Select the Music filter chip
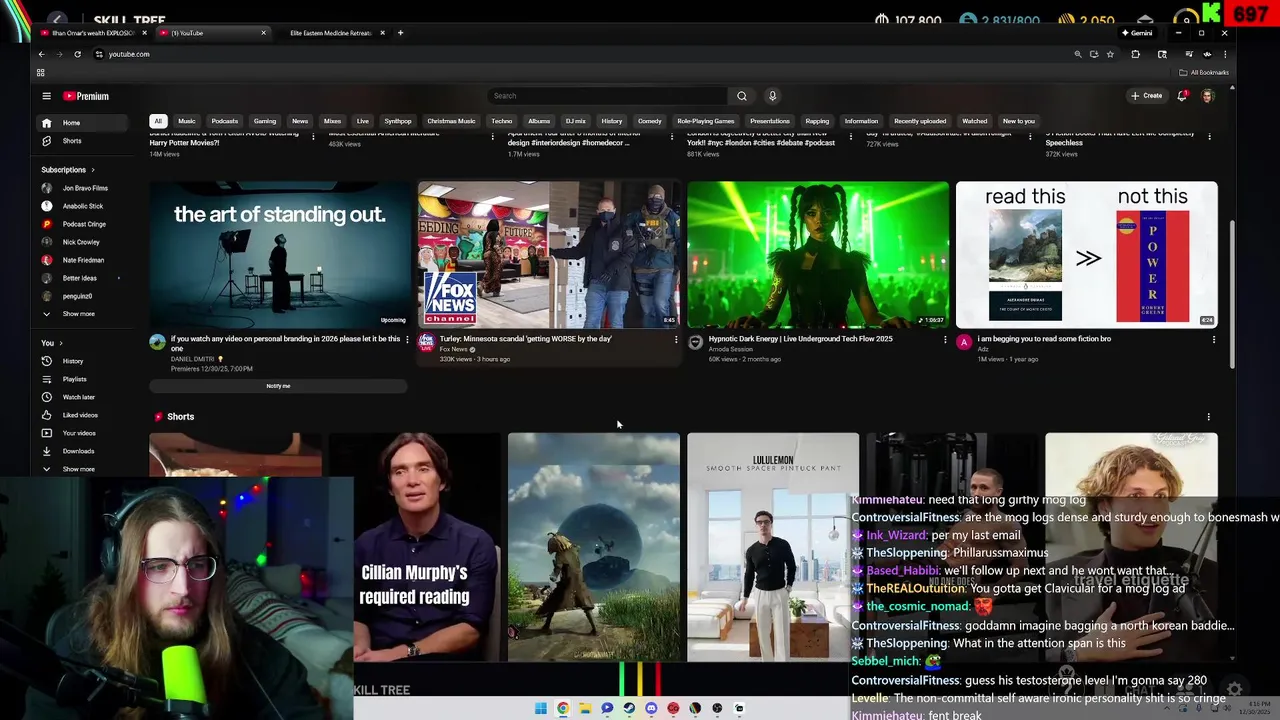 coord(187,121)
